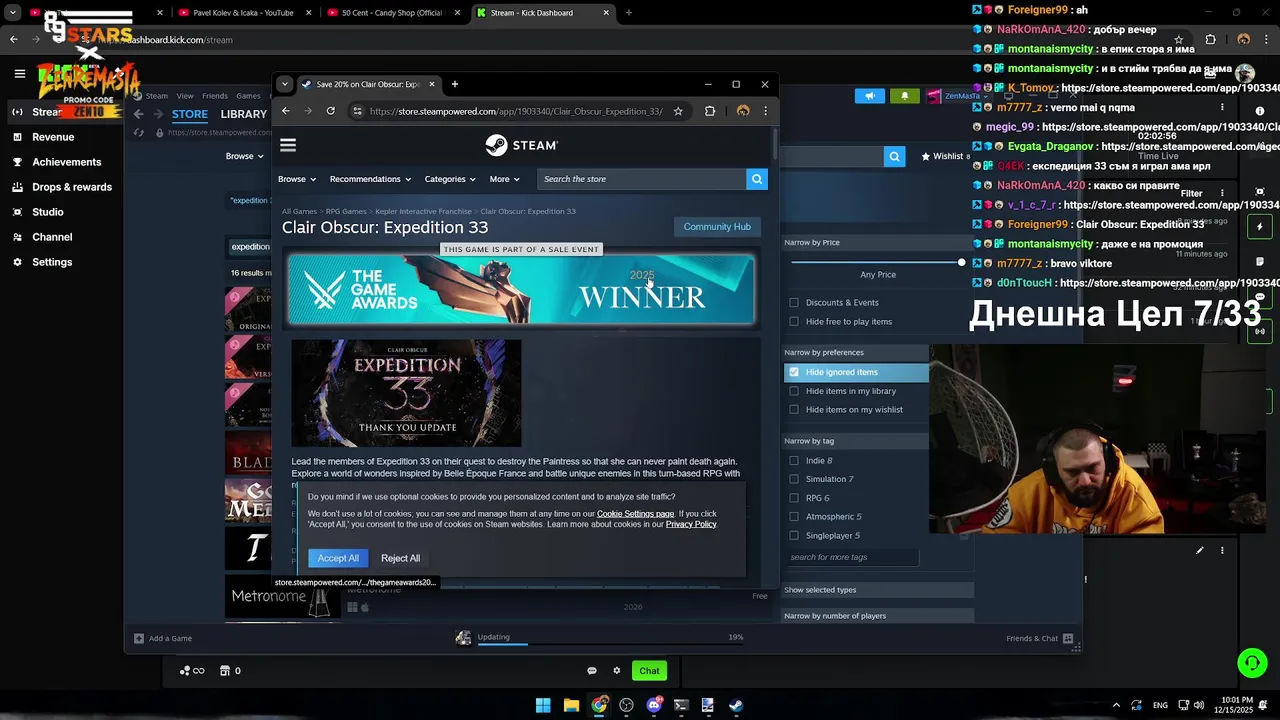Check Hide items on my wishlist
The height and width of the screenshot is (720, 1280).
pos(794,410)
